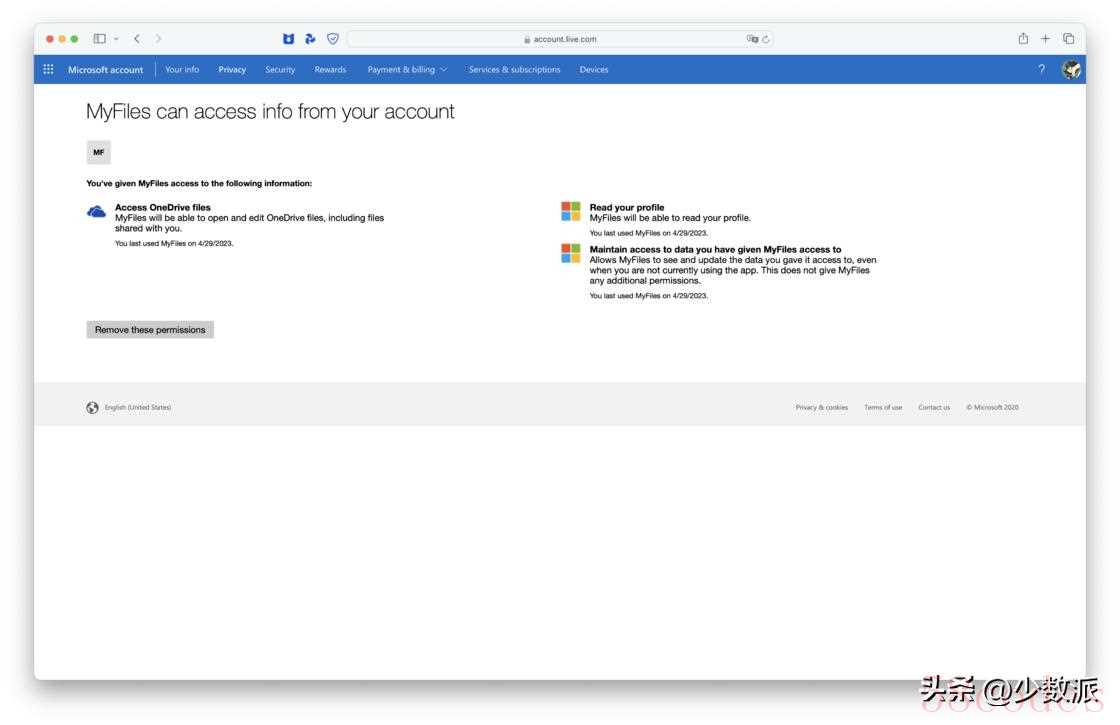1120x725 pixels.
Task: Open the Contact us footer link
Action: pos(934,407)
